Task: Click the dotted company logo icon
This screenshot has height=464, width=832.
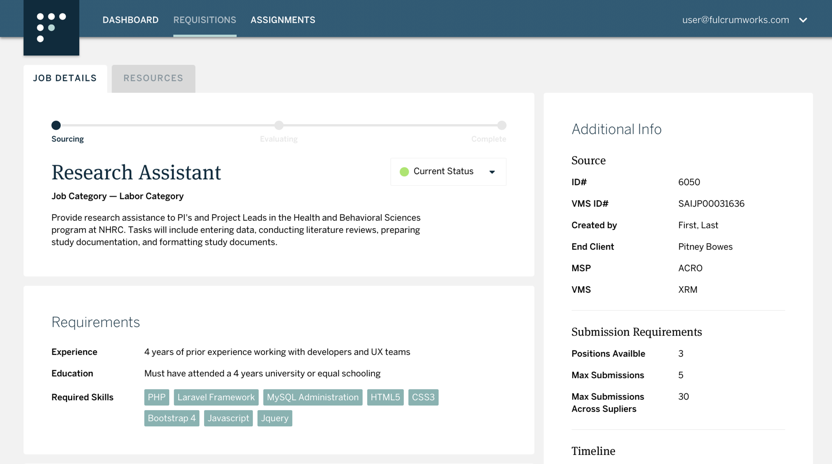Action: (51, 27)
